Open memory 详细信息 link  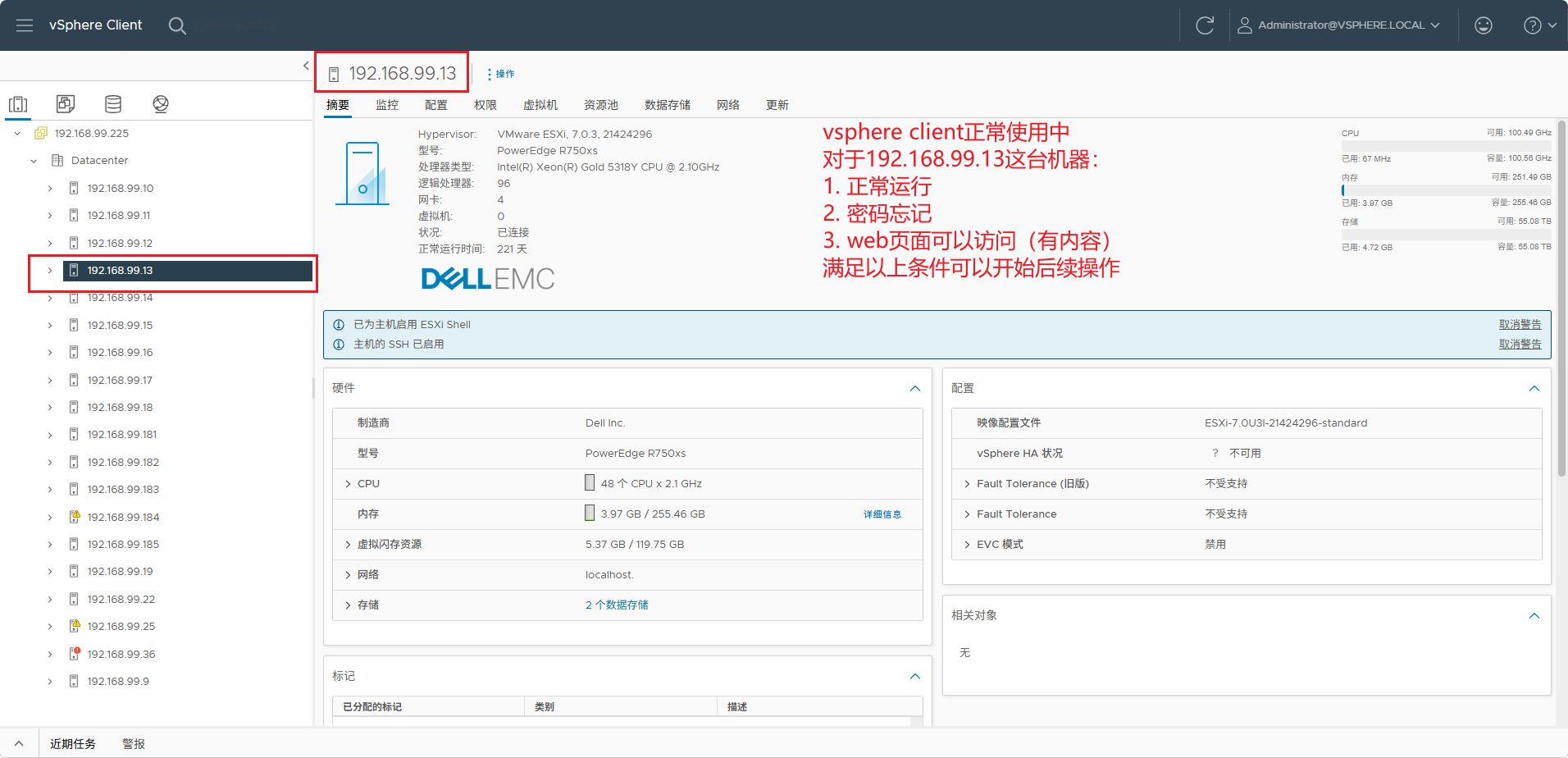(882, 514)
